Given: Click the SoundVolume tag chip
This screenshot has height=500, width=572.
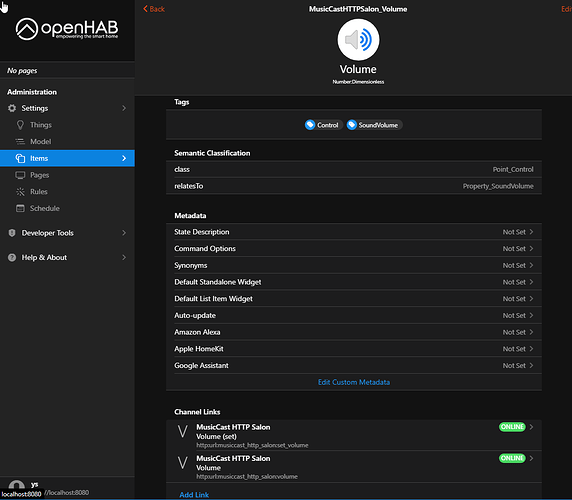Looking at the screenshot, I should pos(374,125).
